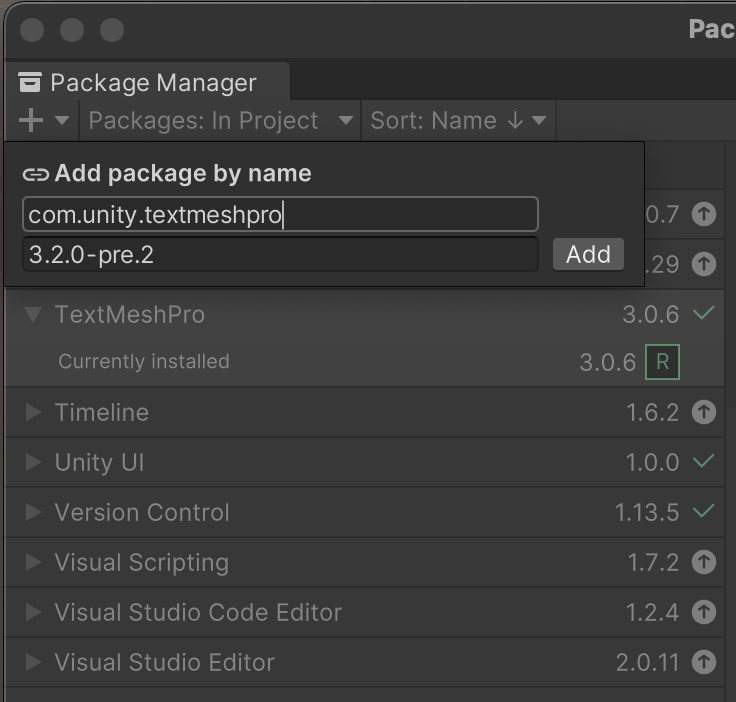Viewport: 736px width, 702px height.
Task: Select the TextMeshPro package row
Action: click(x=365, y=314)
